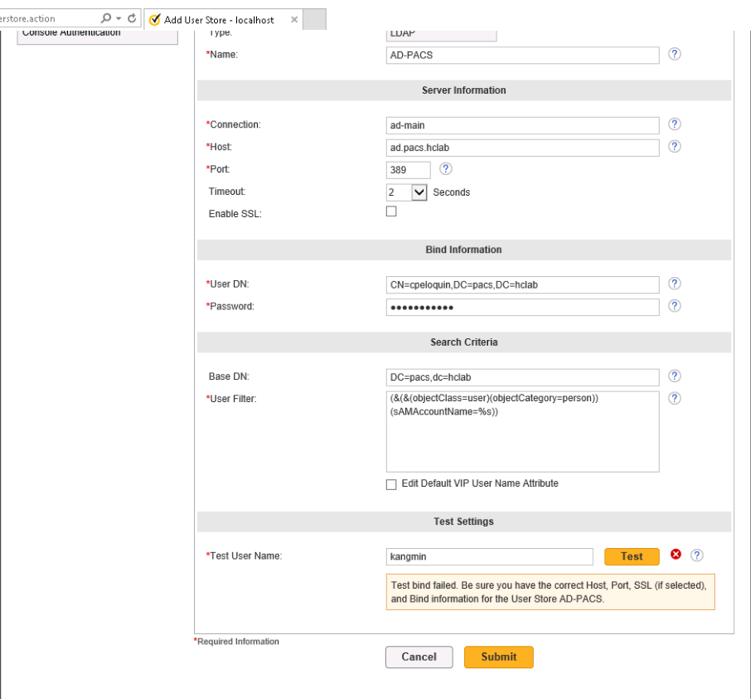The height and width of the screenshot is (699, 751).
Task: Open help icon beside Name field
Action: 674,54
